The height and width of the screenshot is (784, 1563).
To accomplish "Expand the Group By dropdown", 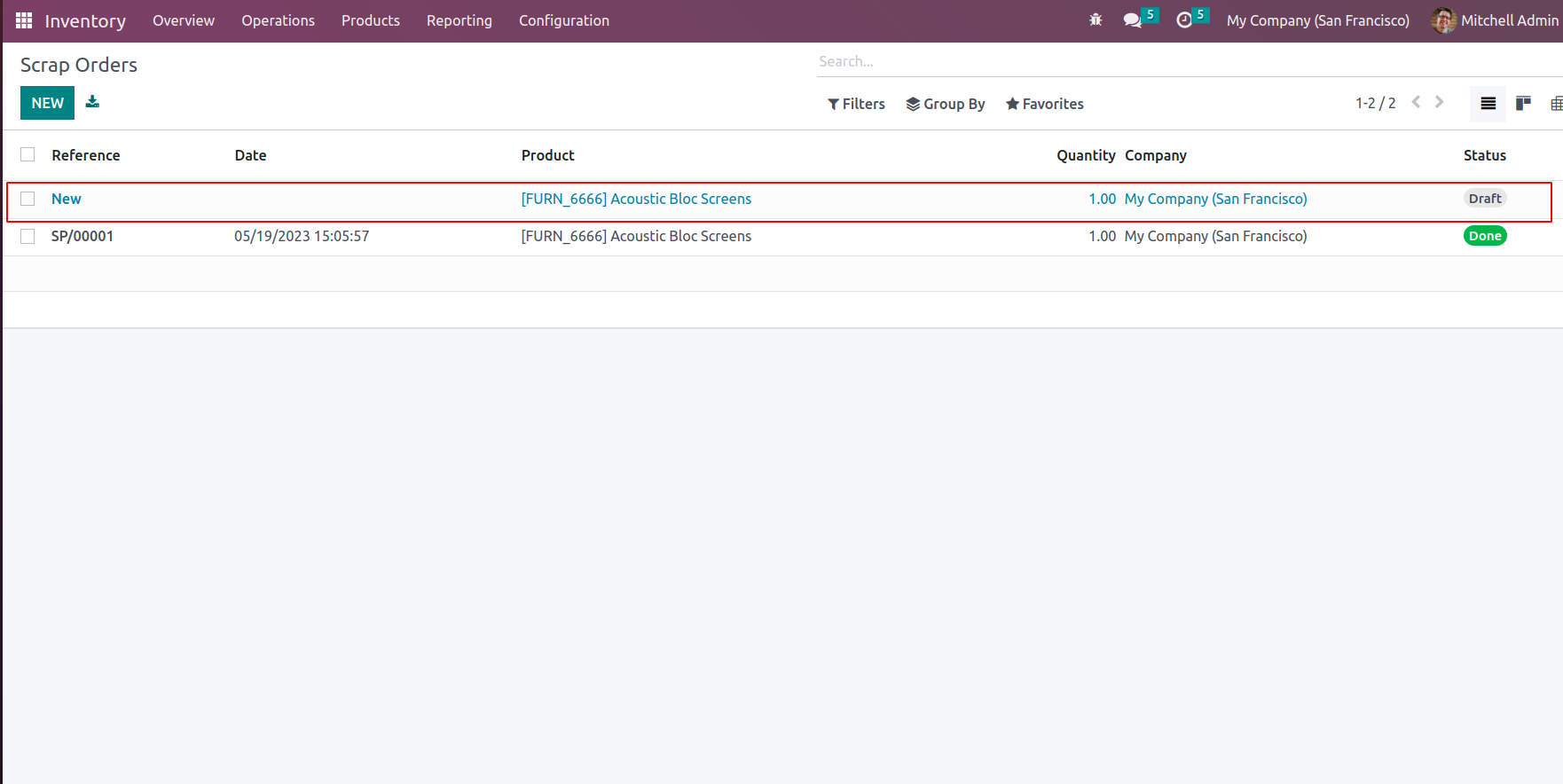I will pyautogui.click(x=945, y=104).
